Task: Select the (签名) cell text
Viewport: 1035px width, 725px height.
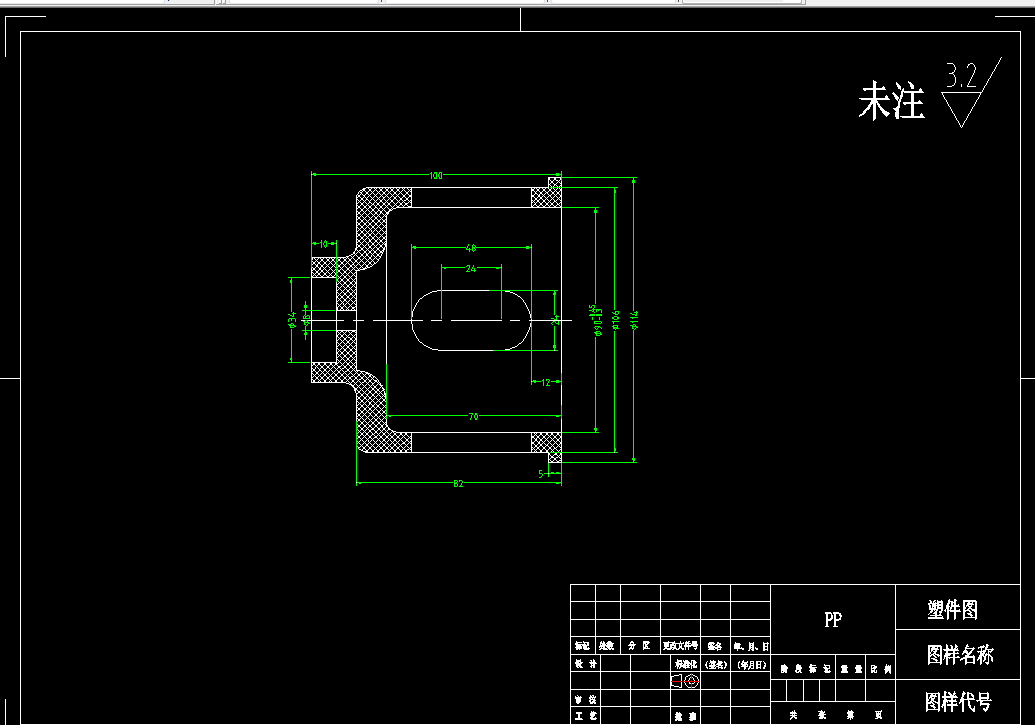Action: 716,665
